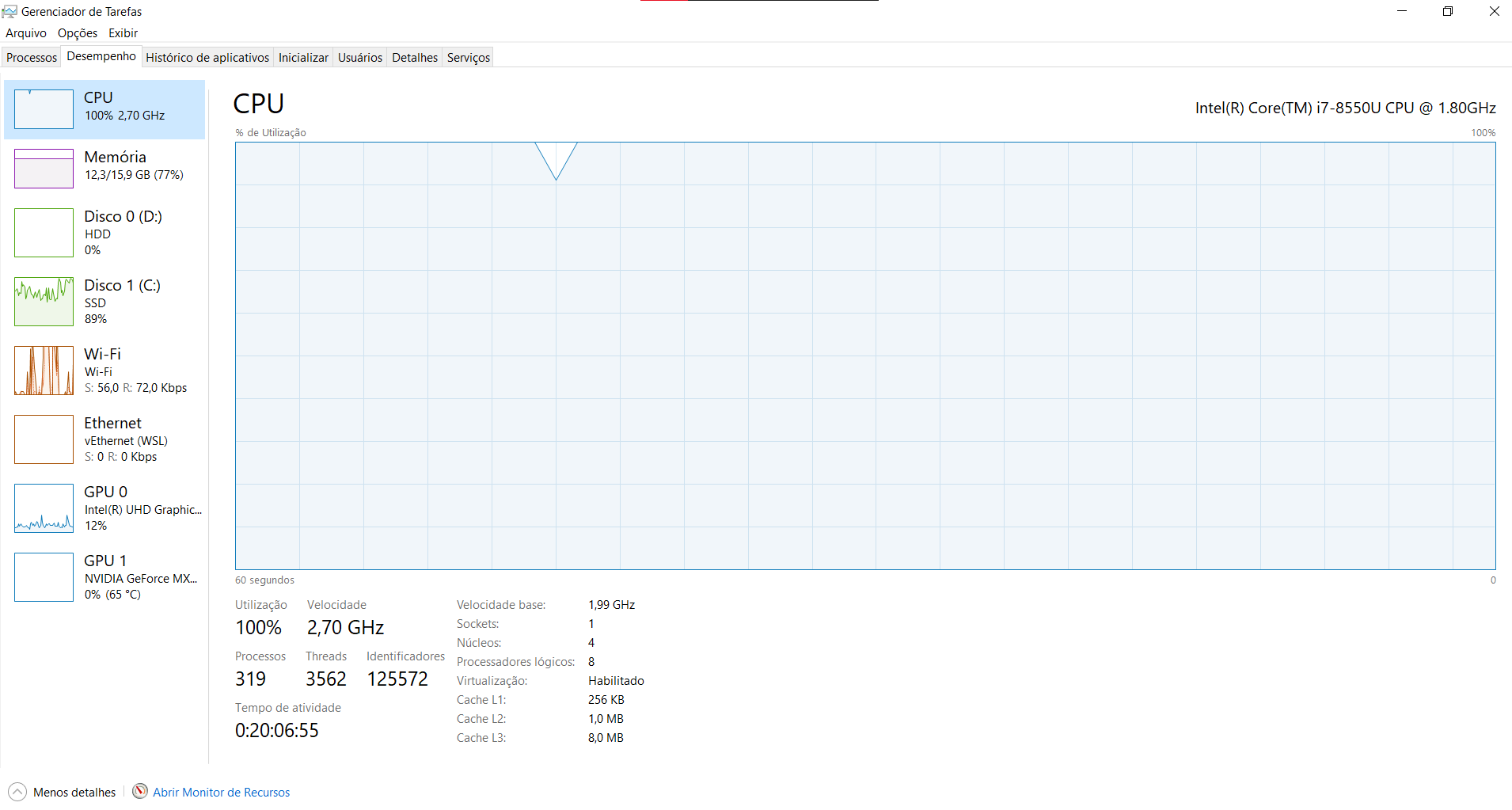Click the Cache L2 1,0 MB value
Viewport: 1512px width, 810px height.
pyautogui.click(x=606, y=719)
